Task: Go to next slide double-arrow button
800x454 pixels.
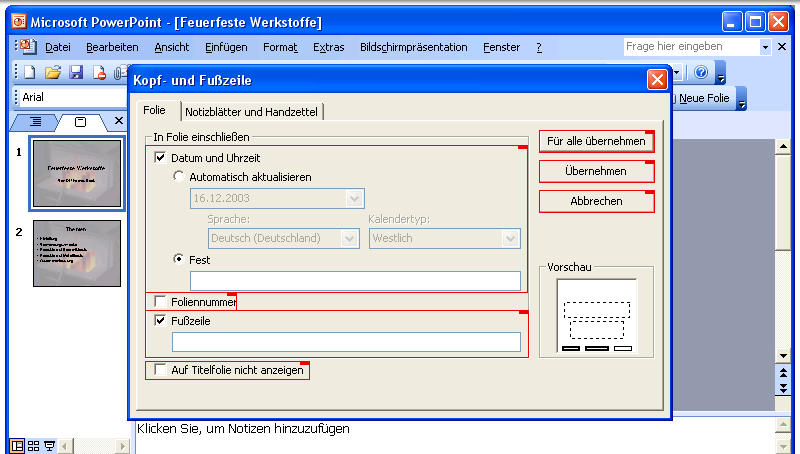Action: pyautogui.click(x=783, y=389)
